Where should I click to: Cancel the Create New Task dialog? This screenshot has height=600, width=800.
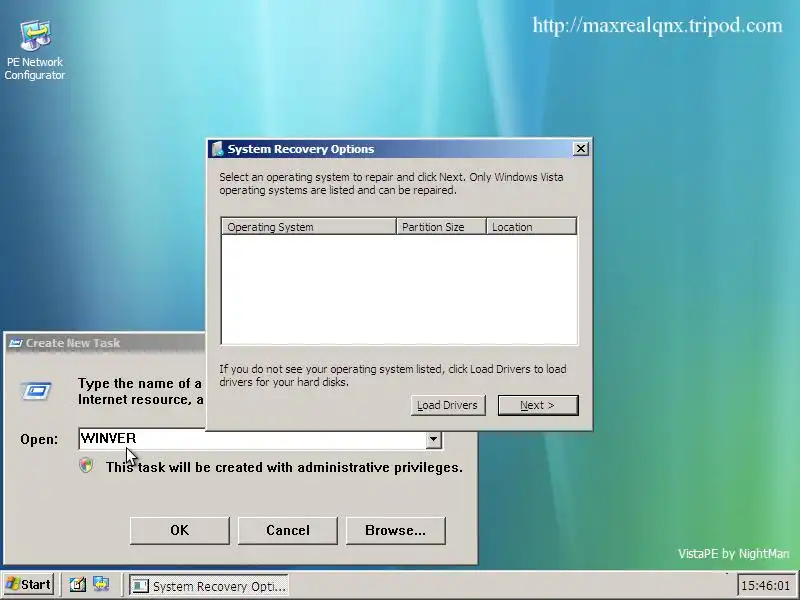pyautogui.click(x=288, y=531)
